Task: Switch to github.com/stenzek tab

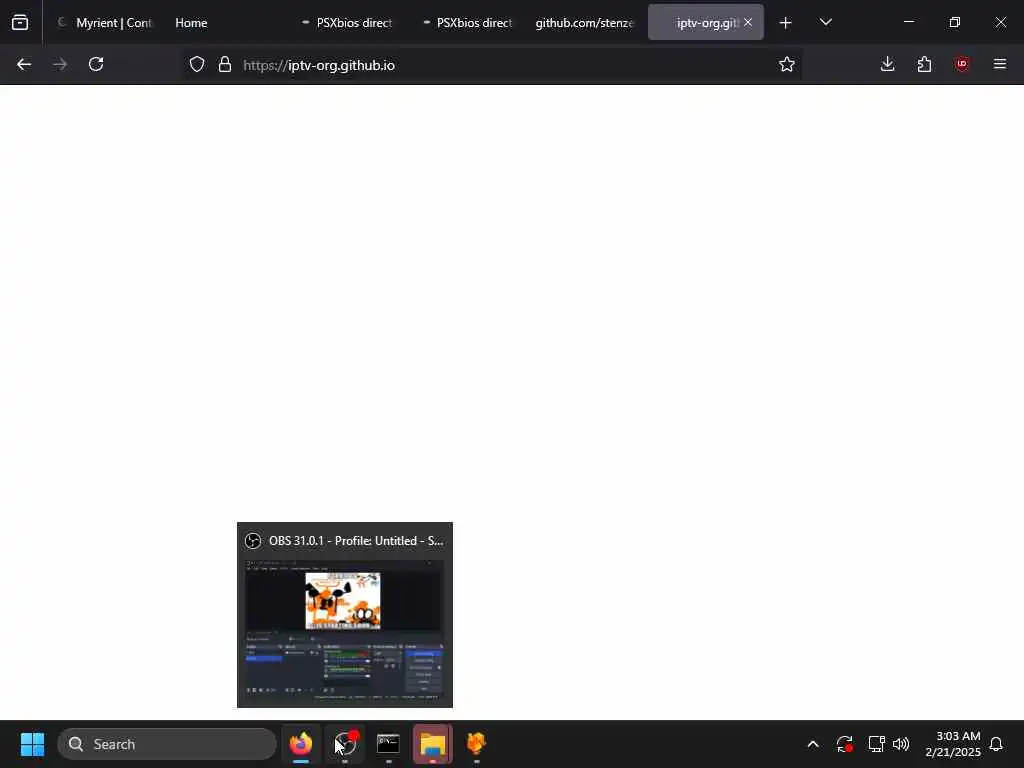Action: (x=584, y=23)
